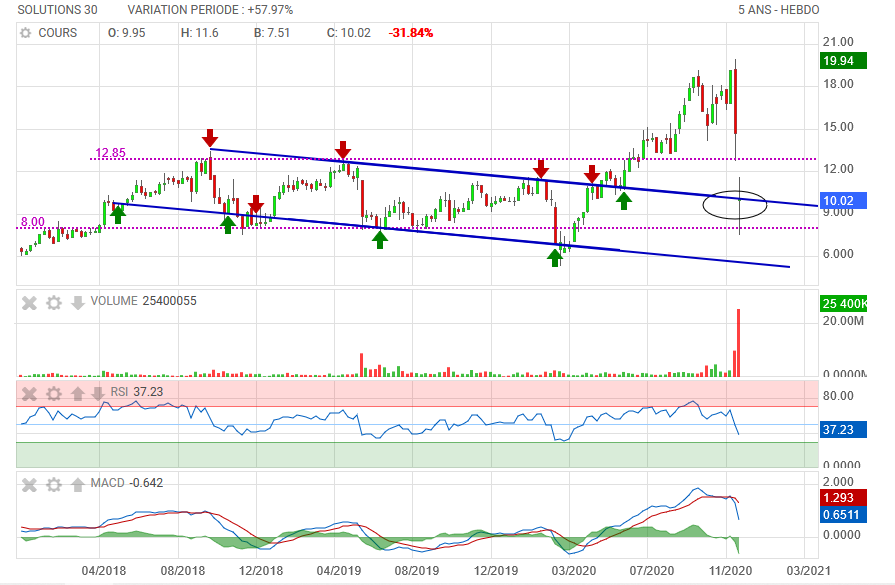Click the 15.00 price axis label
The image size is (895, 585).
pyautogui.click(x=838, y=127)
